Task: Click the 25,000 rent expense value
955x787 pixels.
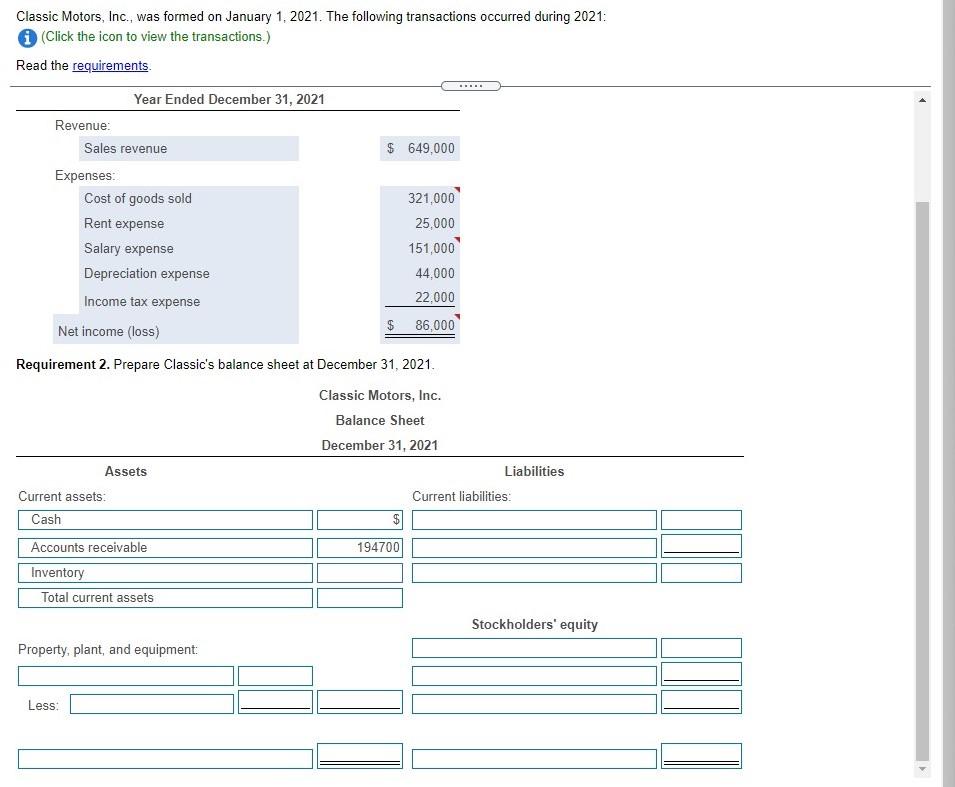Action: tap(435, 224)
